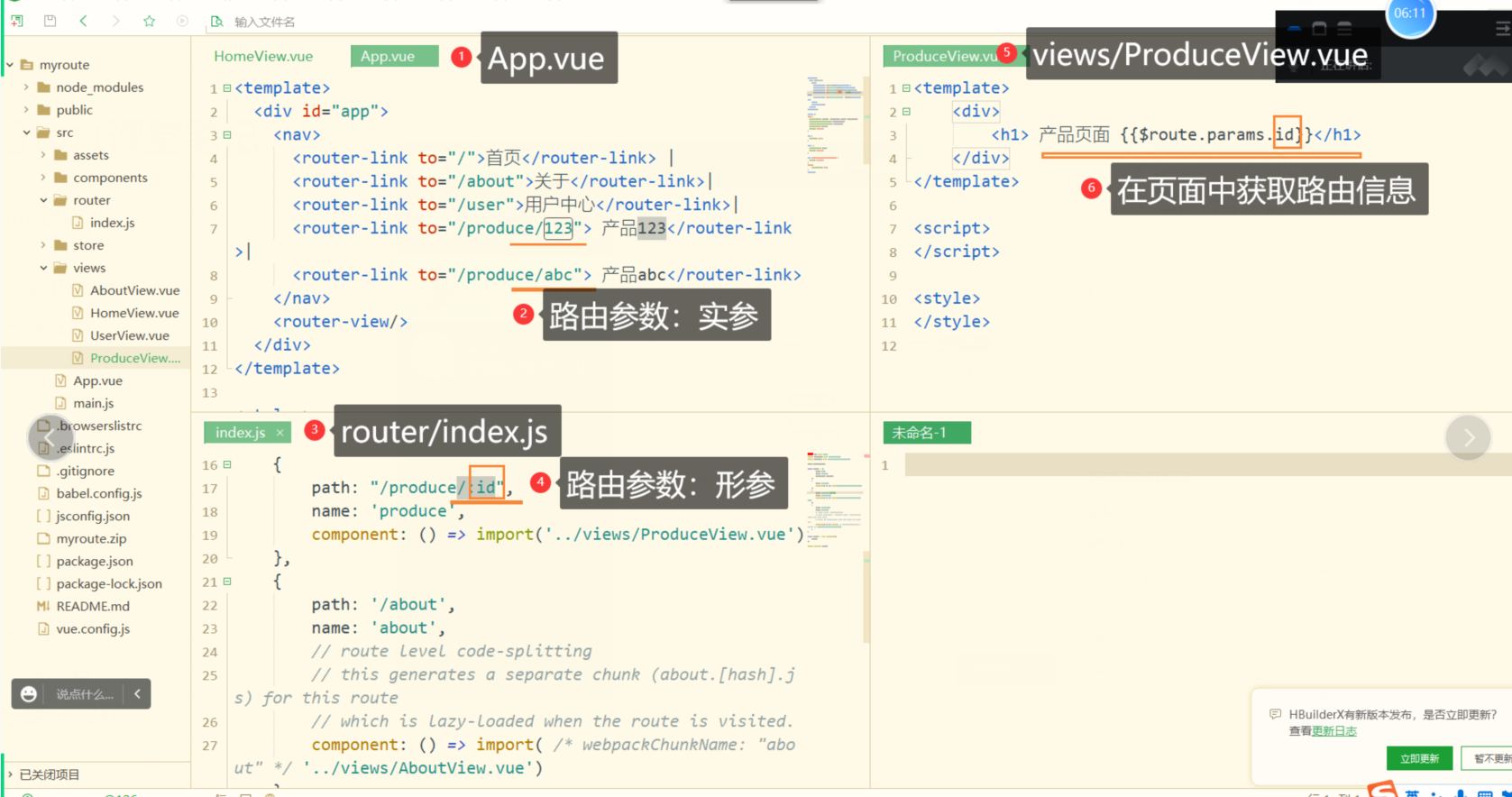Fold the route object at index.js line 16
1512x797 pixels.
(x=227, y=465)
